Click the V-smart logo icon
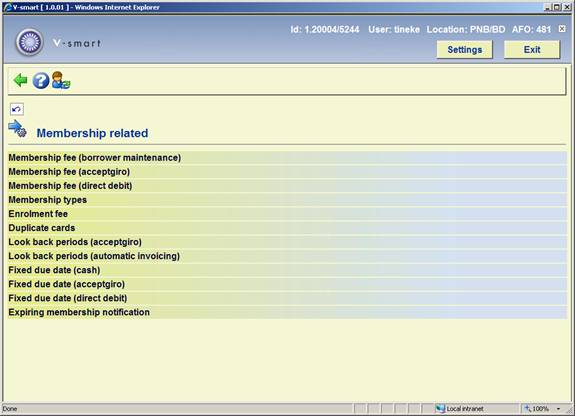Screen dimensions: 575x416 pos(29,42)
